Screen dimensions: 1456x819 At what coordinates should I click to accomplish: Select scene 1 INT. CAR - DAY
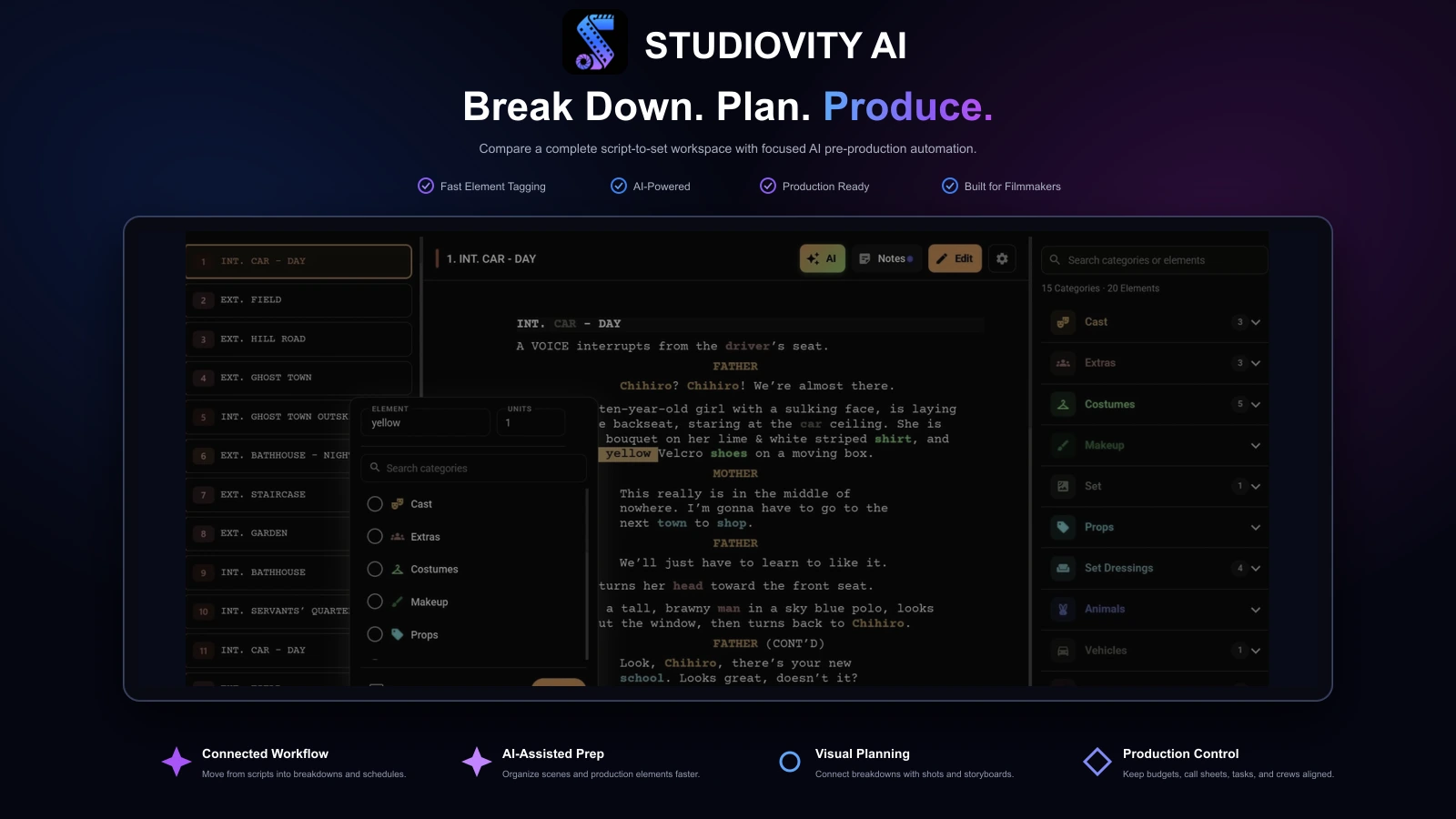point(298,261)
